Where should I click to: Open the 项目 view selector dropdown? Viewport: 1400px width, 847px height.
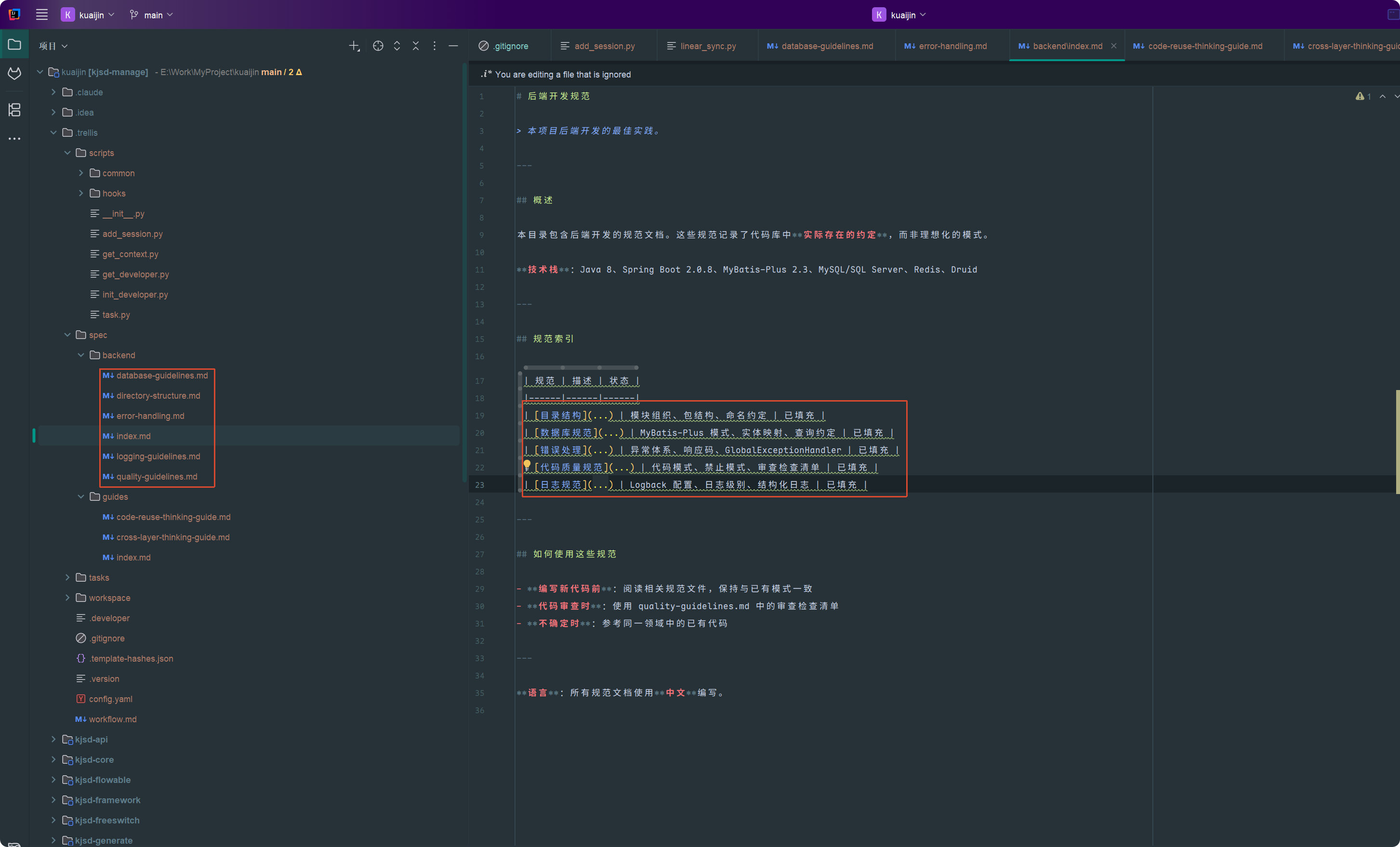coord(53,46)
